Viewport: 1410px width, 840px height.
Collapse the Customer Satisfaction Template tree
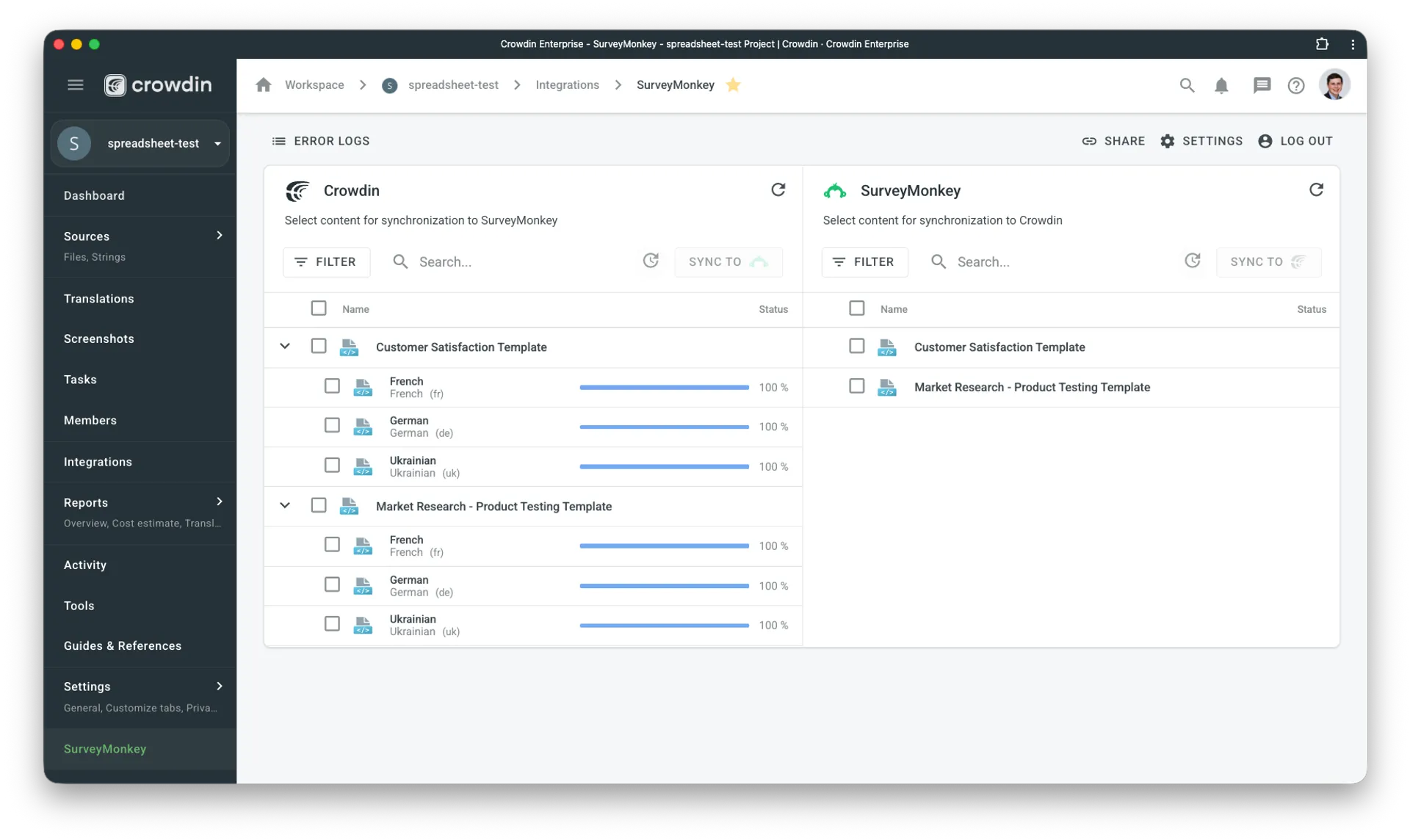click(x=285, y=346)
